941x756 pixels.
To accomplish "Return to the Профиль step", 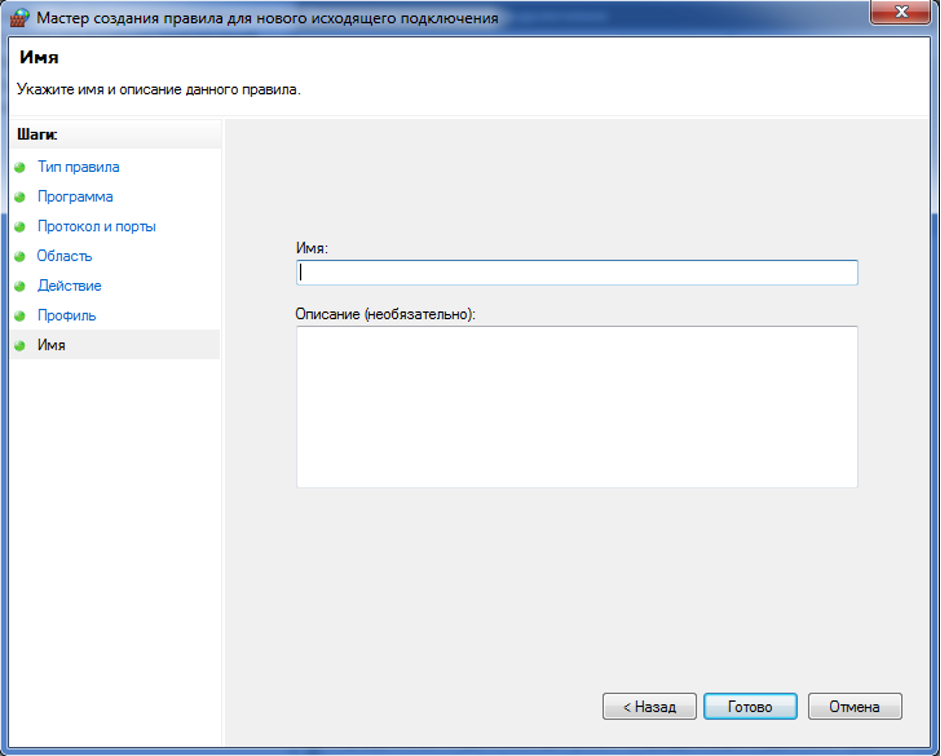I will (x=66, y=316).
